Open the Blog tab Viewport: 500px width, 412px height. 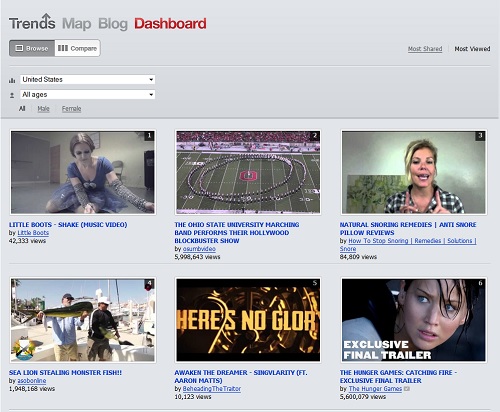113,24
